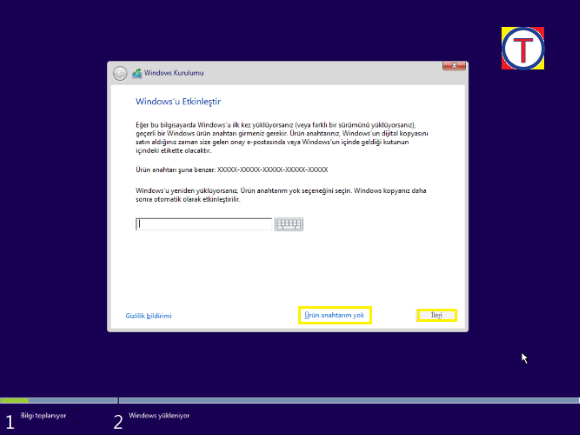Screen dimensions: 580x435
Task: Open the on-screen keyboard icon
Action: tap(289, 224)
